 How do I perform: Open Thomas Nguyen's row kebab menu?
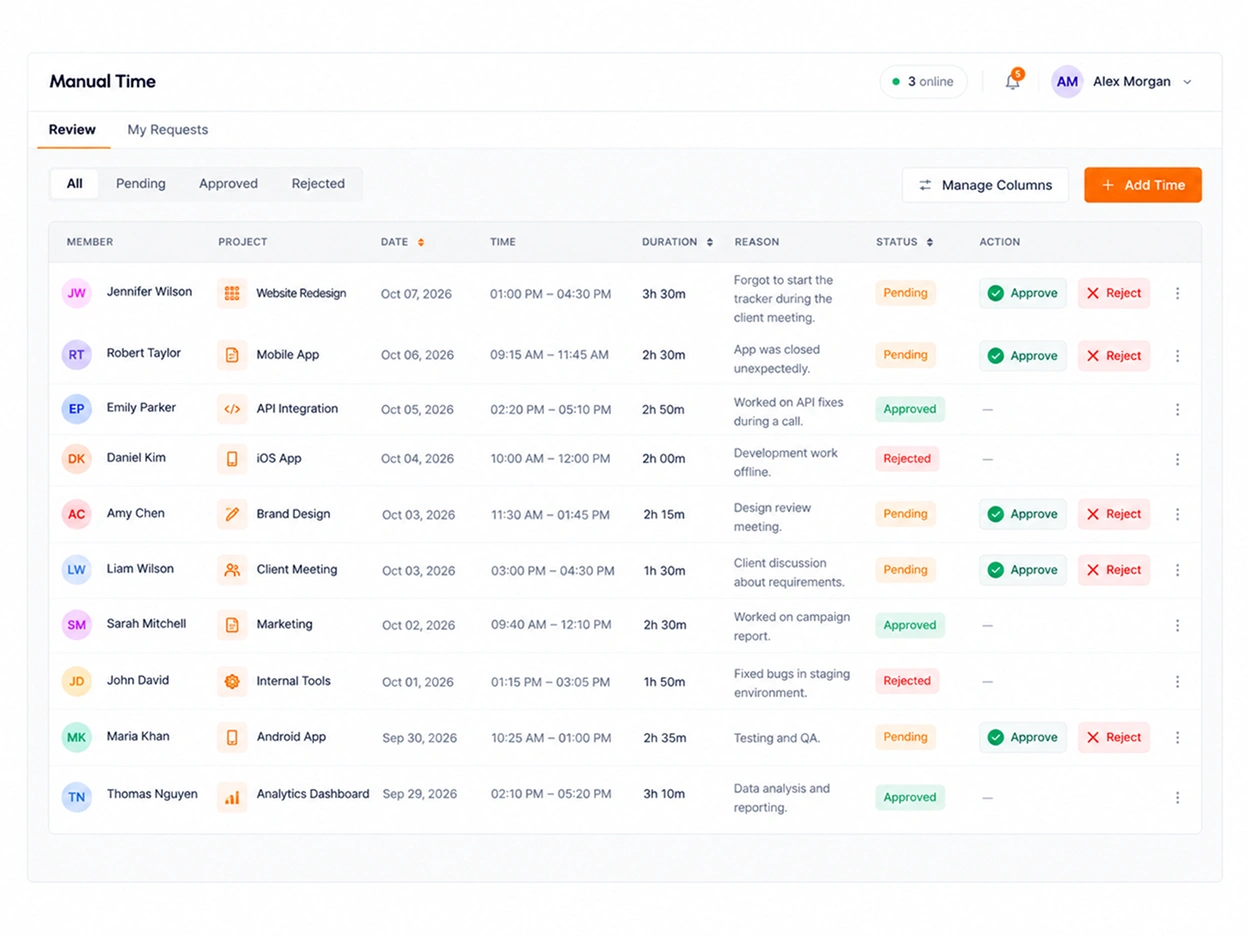point(1177,797)
